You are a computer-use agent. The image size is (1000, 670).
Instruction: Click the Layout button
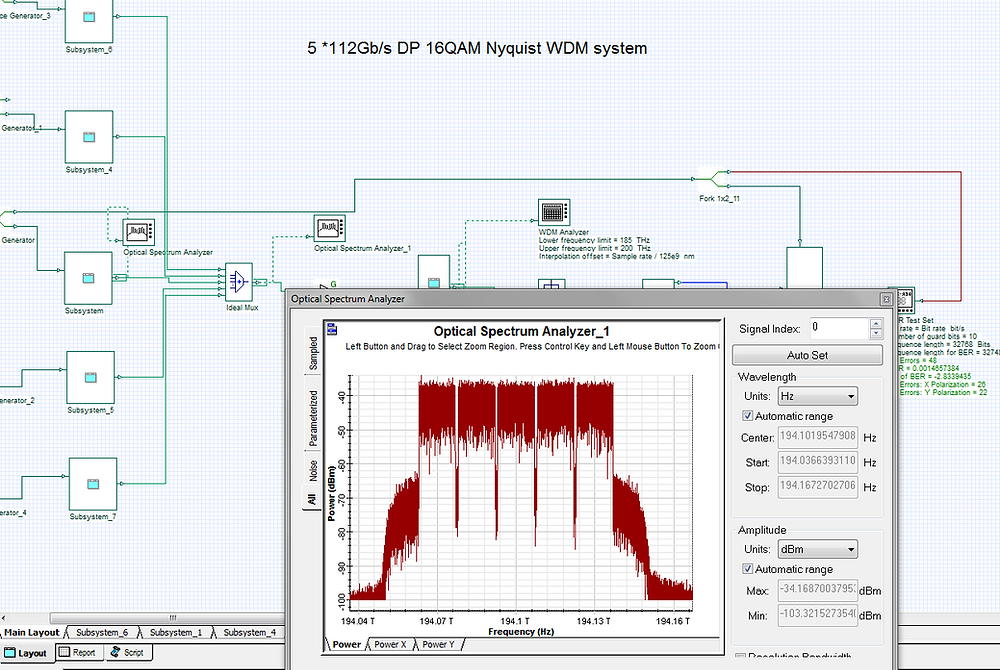[x=29, y=652]
